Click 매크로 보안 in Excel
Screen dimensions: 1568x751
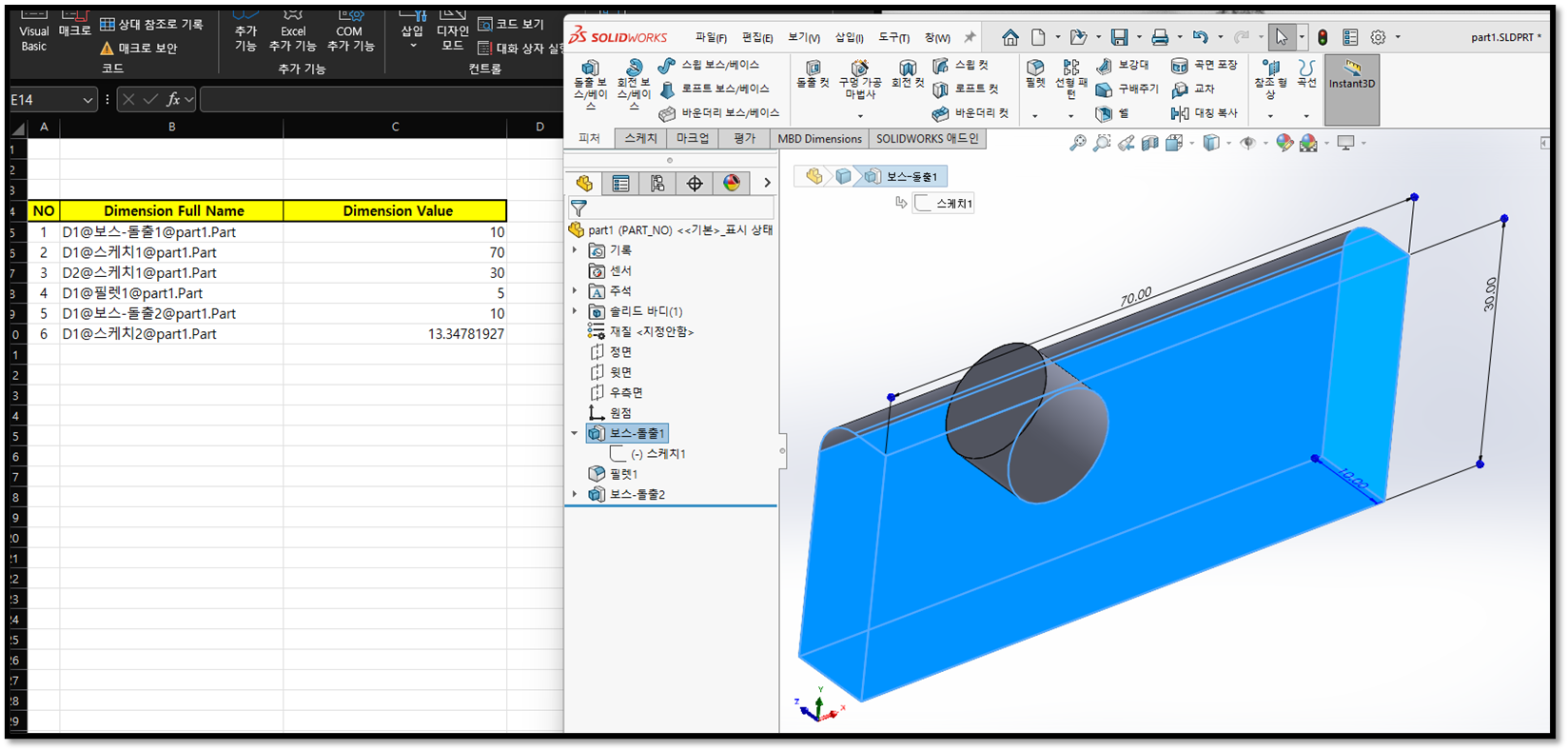[138, 49]
